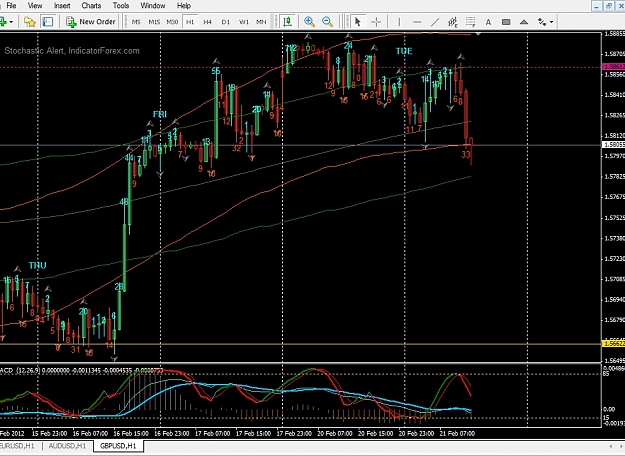Click the THU day label on chart
625x456 pixels.
tap(37, 265)
